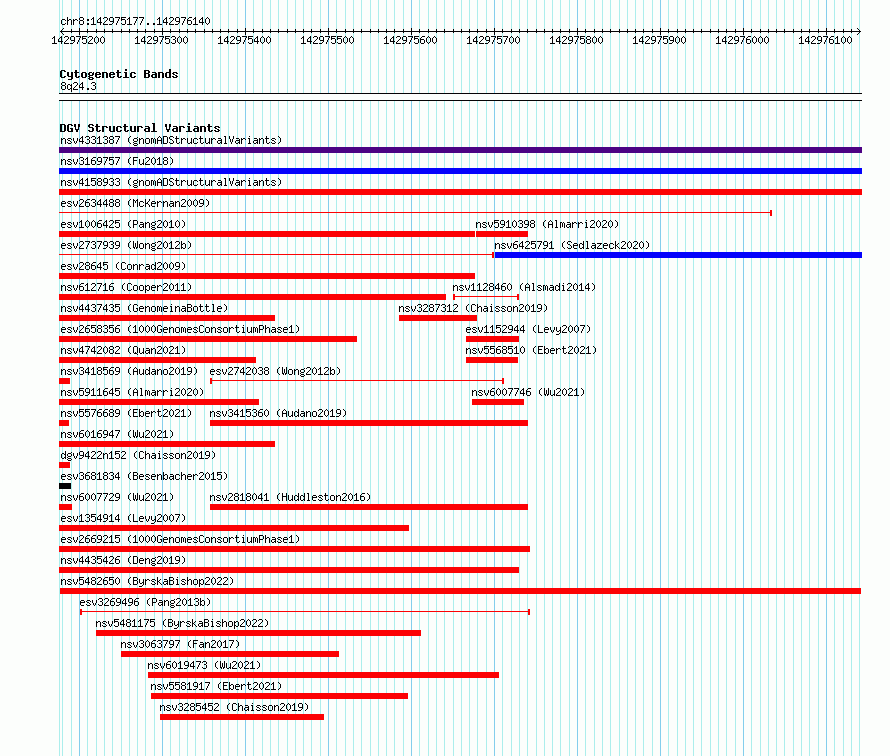Click nsv5481175 (ByrskaBishop2022) label
890x756 pixels.
coord(182,623)
